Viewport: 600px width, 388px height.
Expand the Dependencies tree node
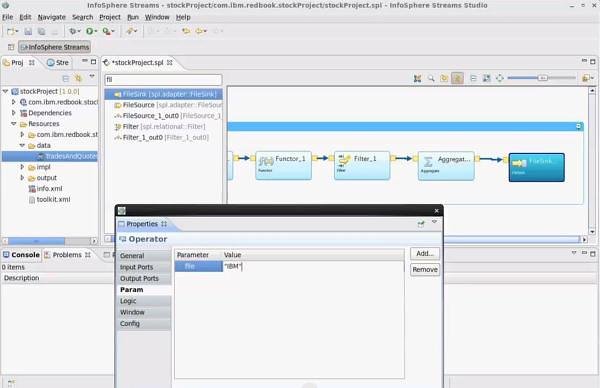[x=14, y=113]
